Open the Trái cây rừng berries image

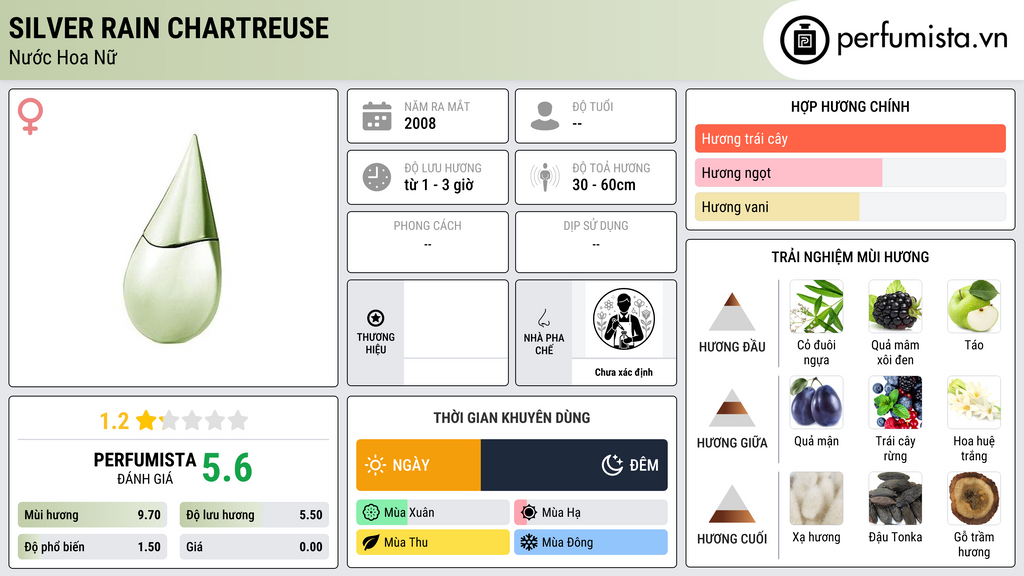(x=895, y=402)
